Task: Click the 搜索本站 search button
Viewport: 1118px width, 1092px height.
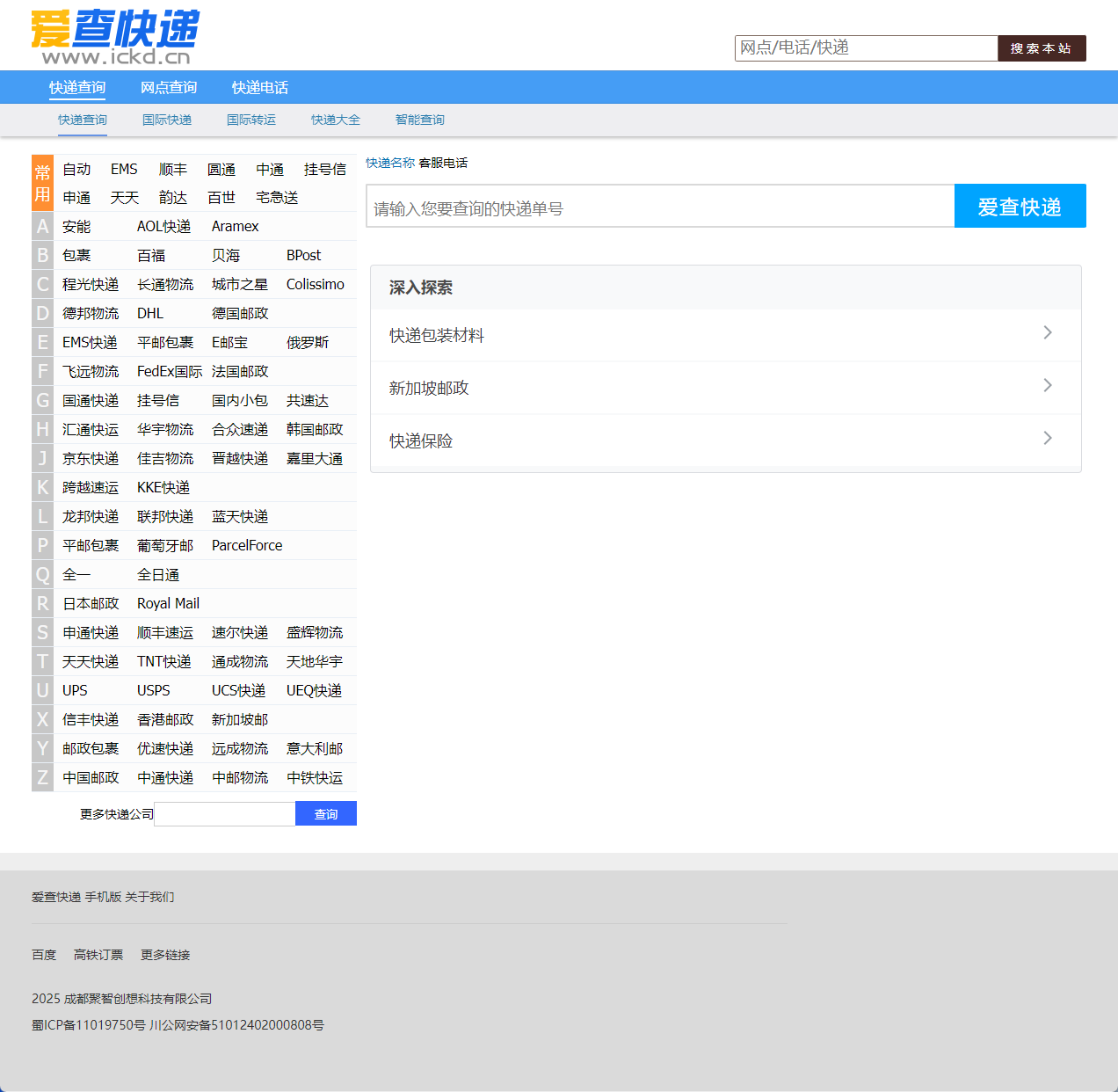Action: (1042, 48)
